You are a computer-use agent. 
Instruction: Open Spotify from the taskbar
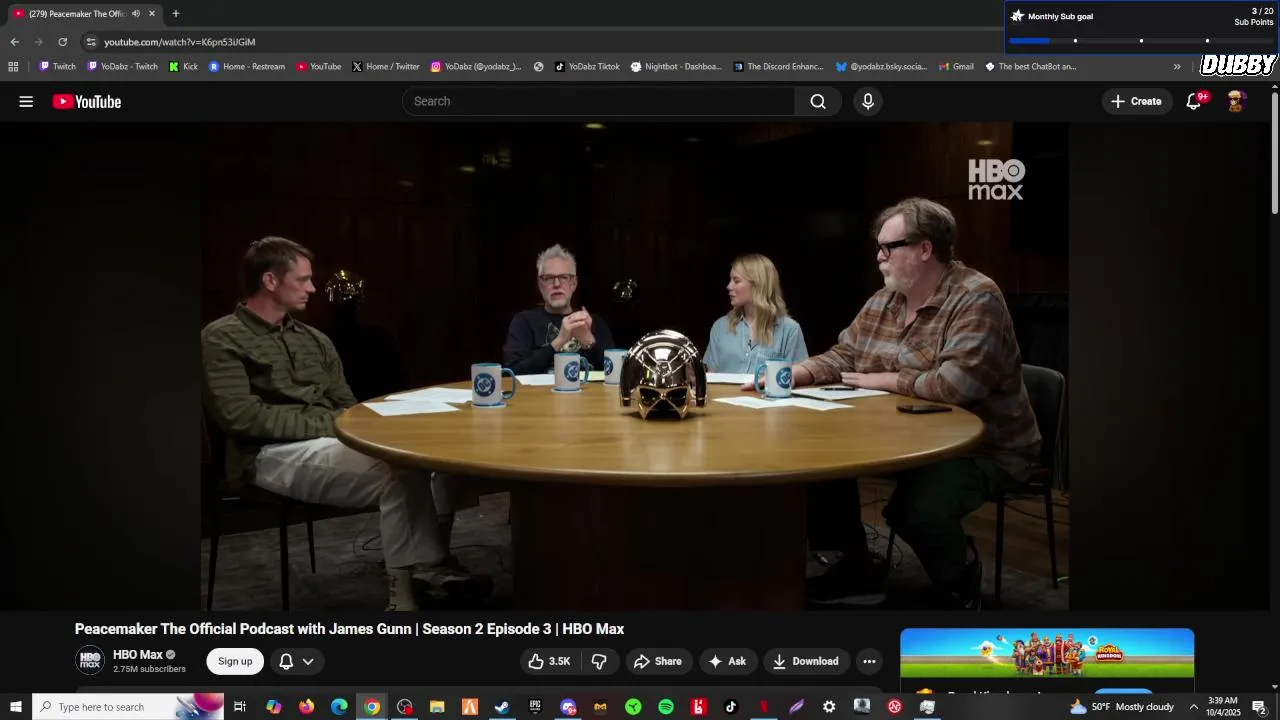click(666, 707)
